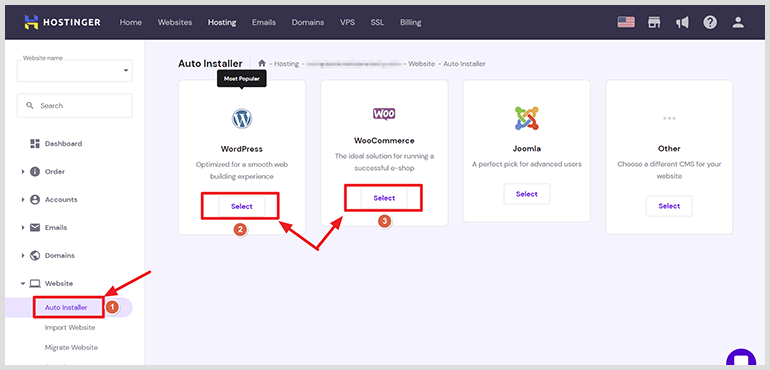Open the help question mark icon
The height and width of the screenshot is (370, 770).
point(710,22)
